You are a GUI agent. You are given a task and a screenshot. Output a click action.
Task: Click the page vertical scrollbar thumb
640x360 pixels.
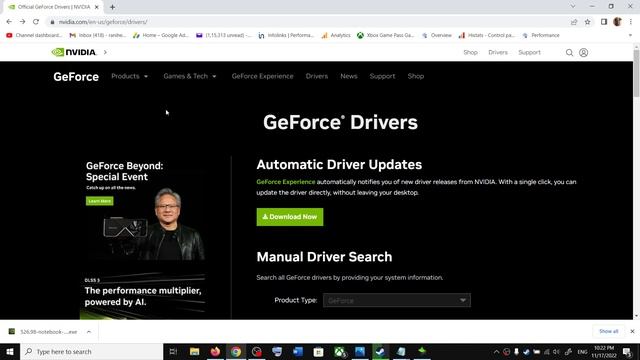636,73
